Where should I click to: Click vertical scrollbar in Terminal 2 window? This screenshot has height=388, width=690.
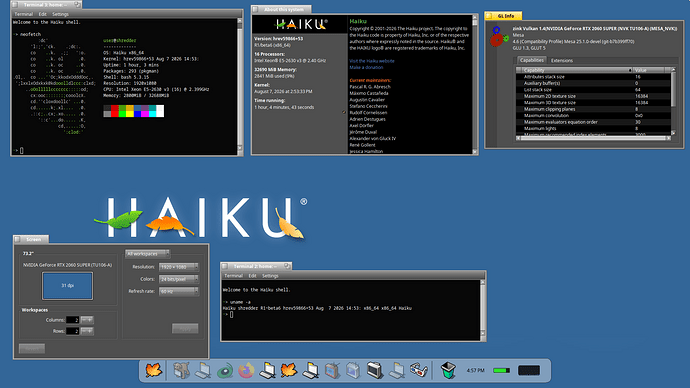pyautogui.click(x=483, y=309)
